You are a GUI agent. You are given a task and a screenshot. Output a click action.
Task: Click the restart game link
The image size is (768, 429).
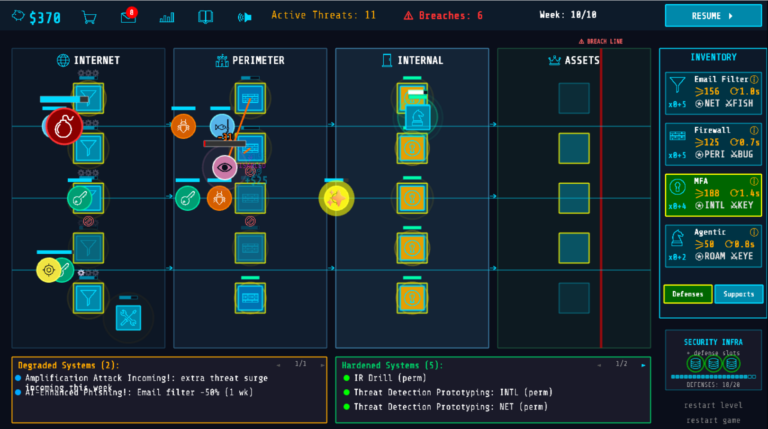(x=713, y=420)
